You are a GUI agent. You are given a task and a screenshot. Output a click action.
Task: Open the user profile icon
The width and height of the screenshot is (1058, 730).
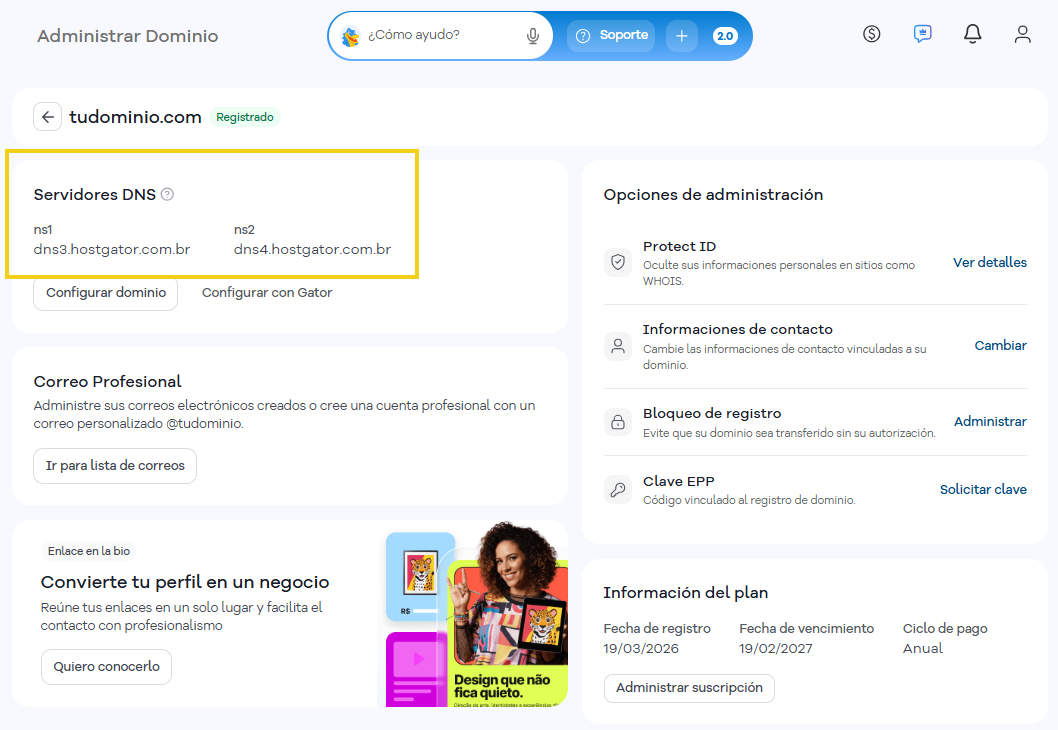[x=1022, y=34]
